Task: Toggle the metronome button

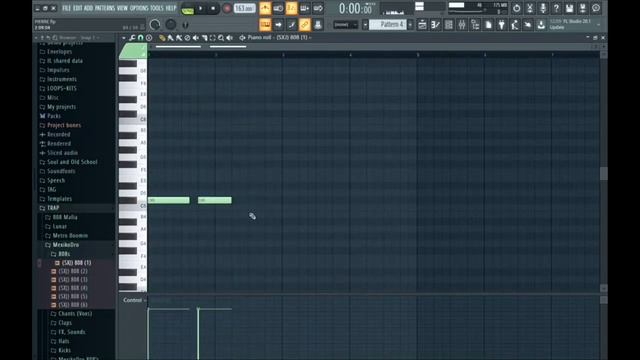Action: pos(265,8)
